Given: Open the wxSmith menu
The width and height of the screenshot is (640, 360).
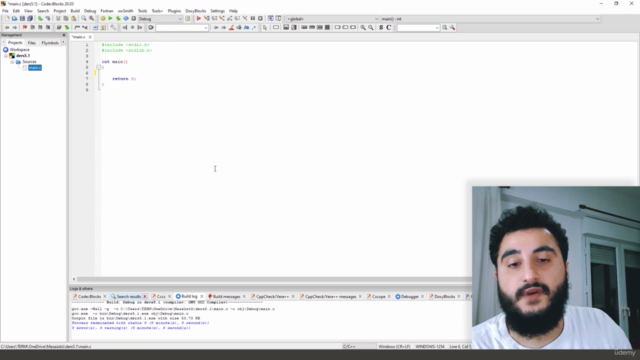Looking at the screenshot, I should pyautogui.click(x=125, y=11).
